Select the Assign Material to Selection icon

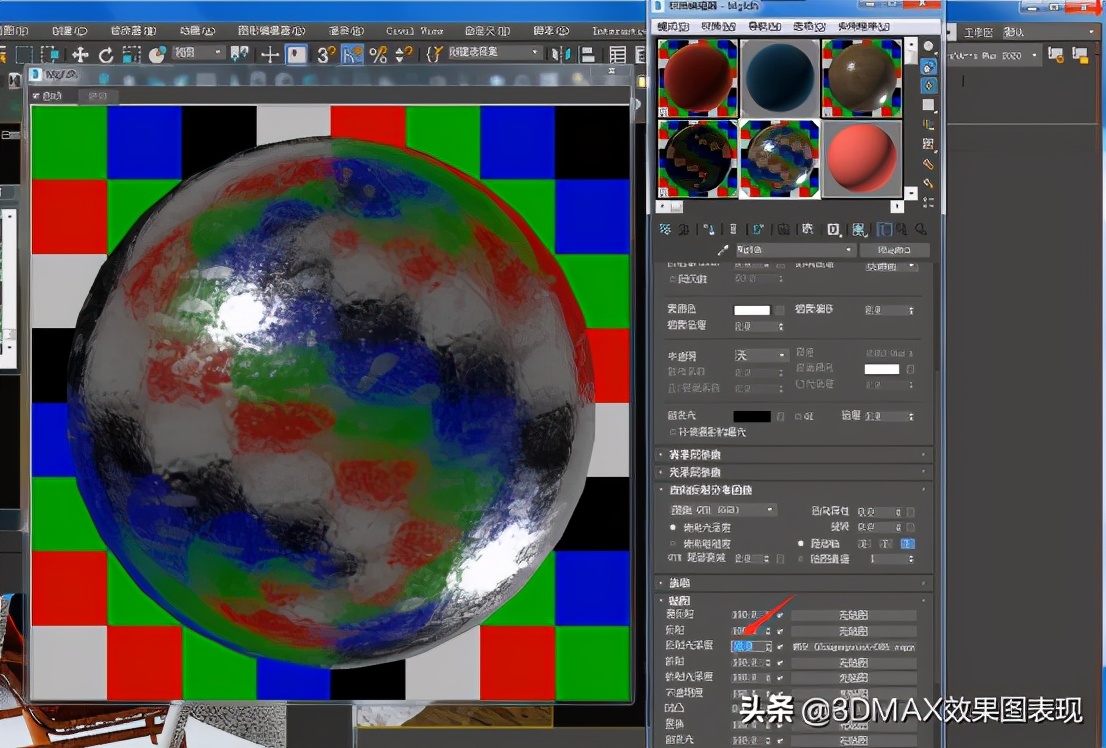[x=710, y=229]
